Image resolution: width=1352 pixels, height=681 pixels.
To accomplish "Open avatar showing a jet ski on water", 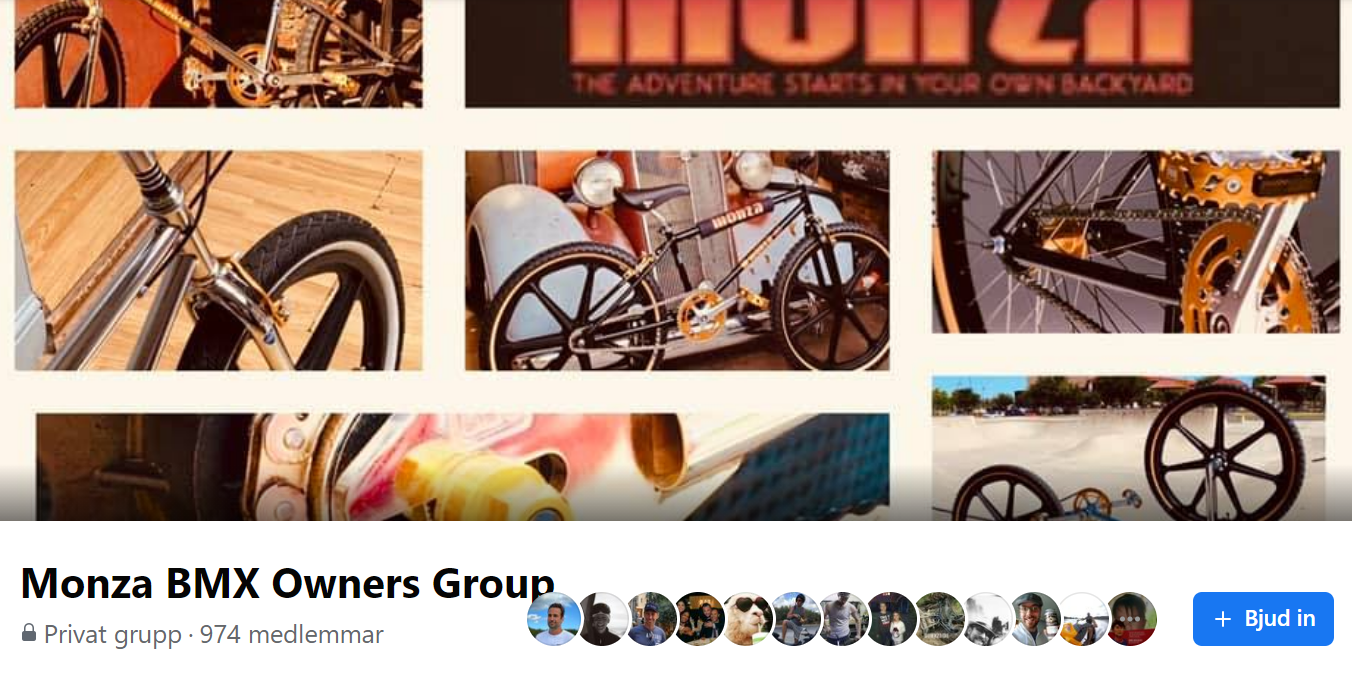I will 1083,619.
